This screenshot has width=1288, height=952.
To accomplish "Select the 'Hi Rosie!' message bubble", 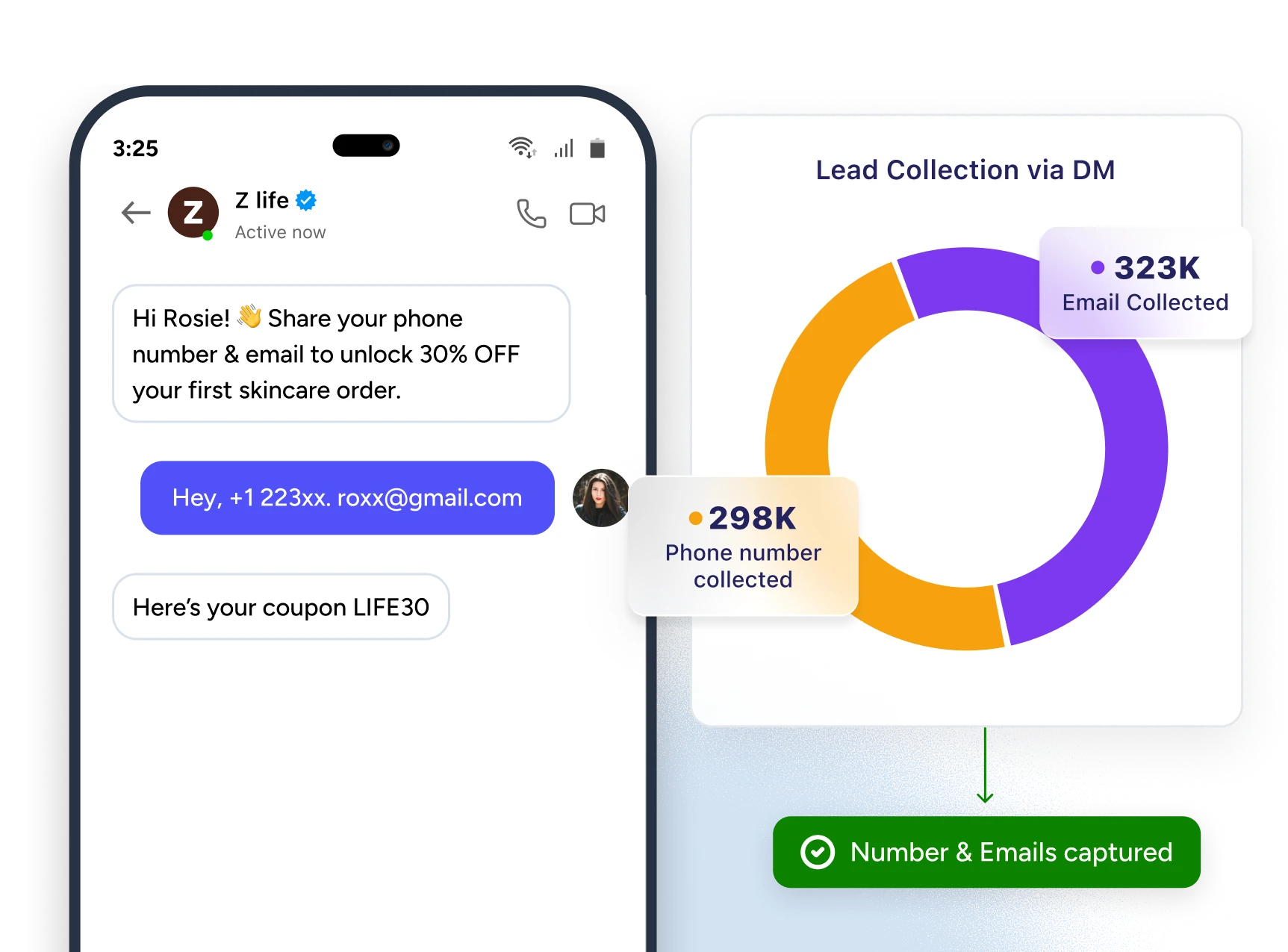I will click(341, 353).
